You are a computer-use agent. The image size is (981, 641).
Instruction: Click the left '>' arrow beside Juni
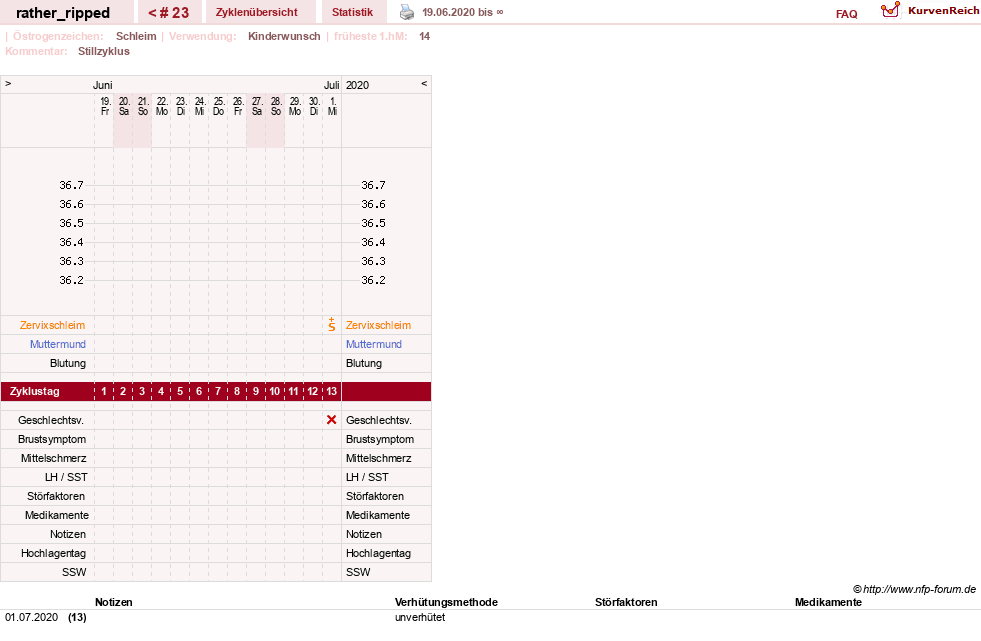tap(8, 84)
